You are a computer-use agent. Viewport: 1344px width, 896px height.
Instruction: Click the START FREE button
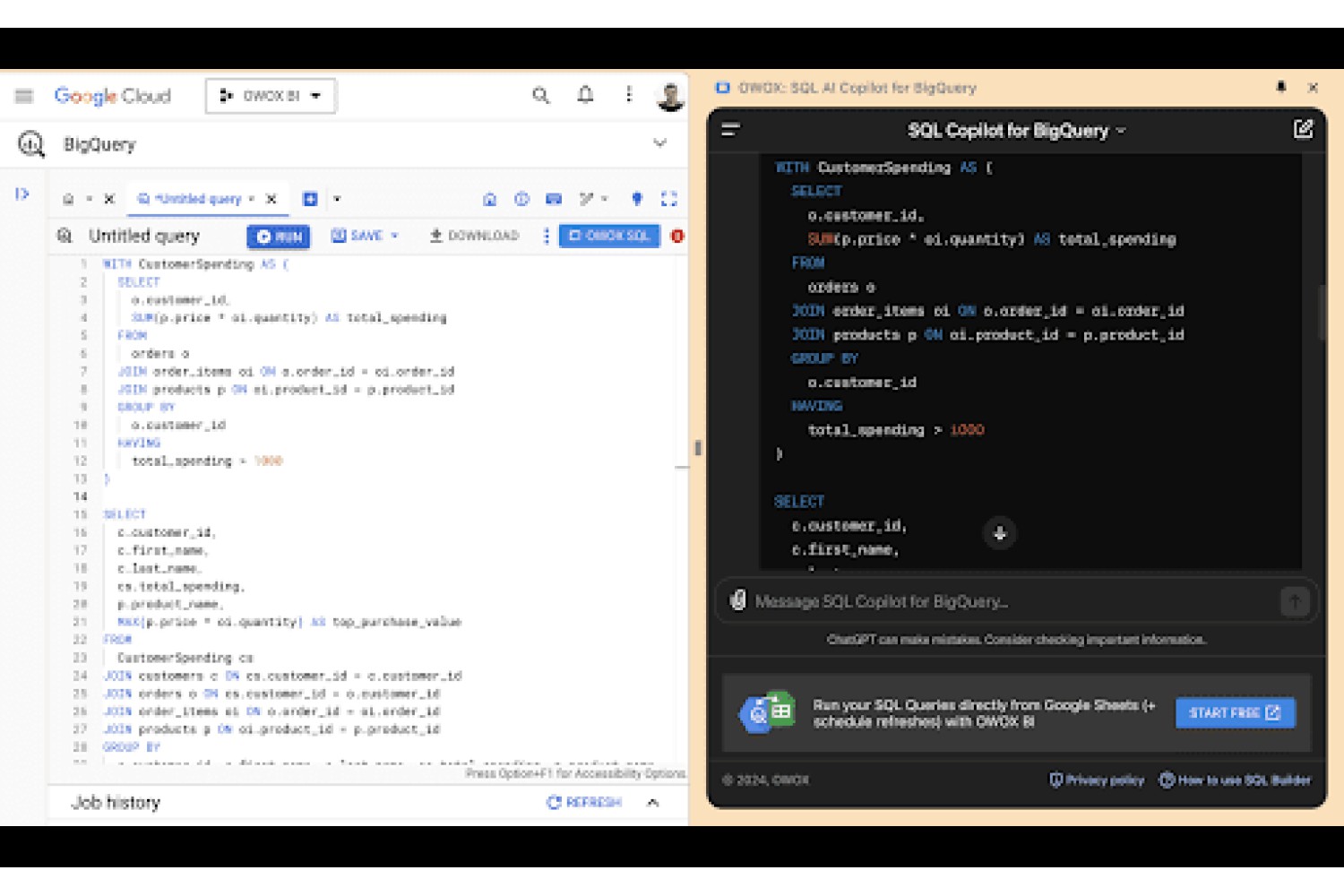pyautogui.click(x=1235, y=713)
